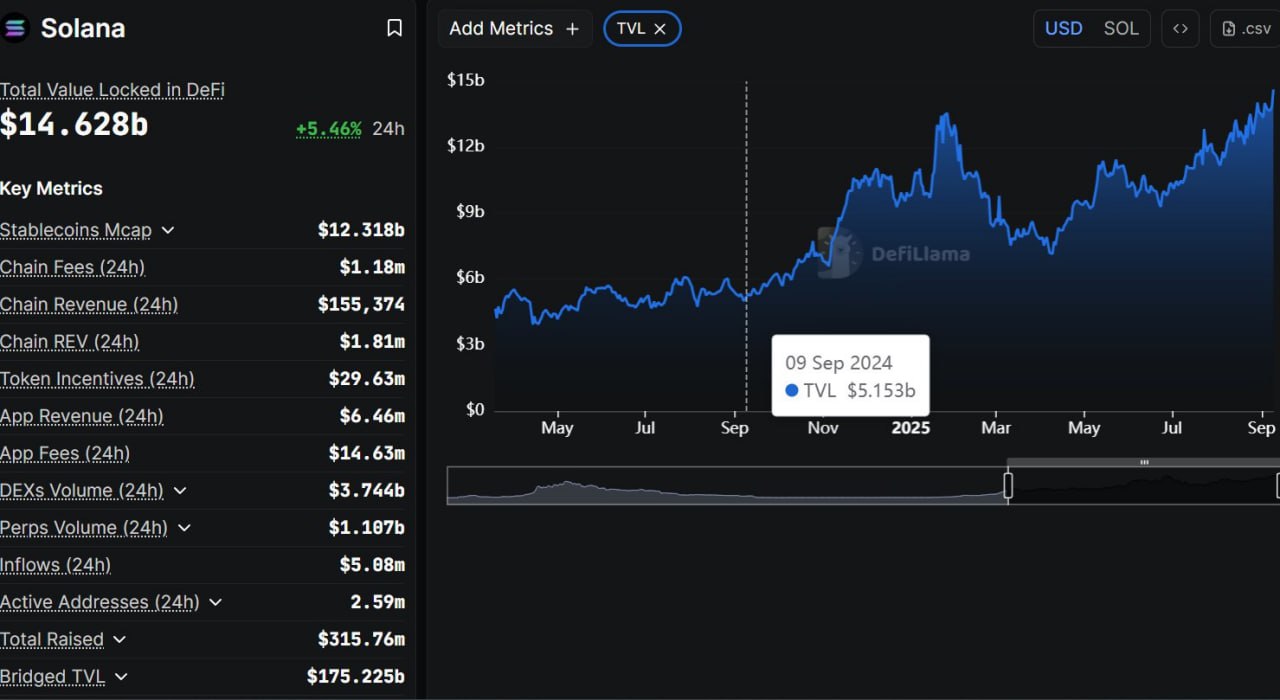Select the TVL metric chip

631,29
